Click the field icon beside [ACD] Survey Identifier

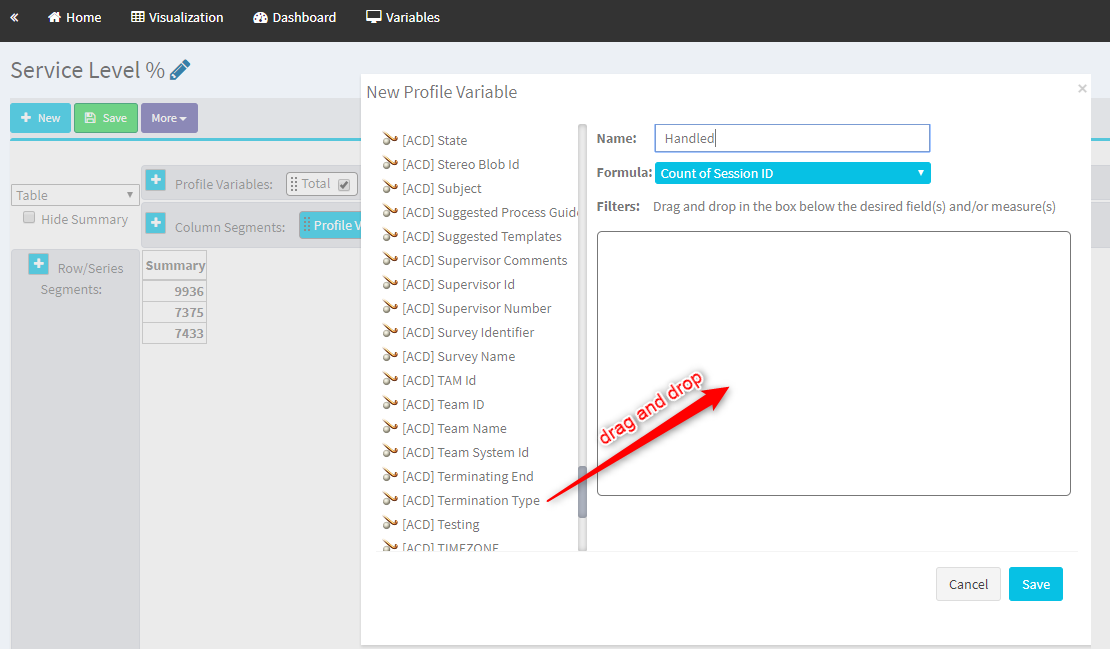click(390, 332)
